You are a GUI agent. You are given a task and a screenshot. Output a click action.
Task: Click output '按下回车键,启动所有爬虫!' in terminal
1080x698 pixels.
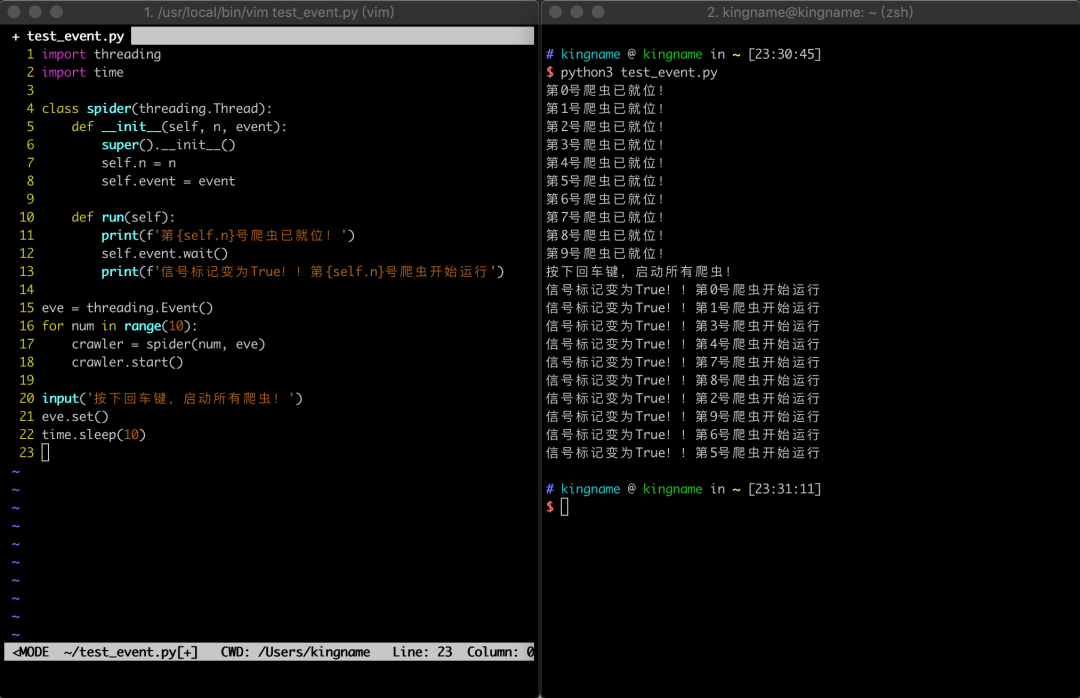tap(639, 271)
